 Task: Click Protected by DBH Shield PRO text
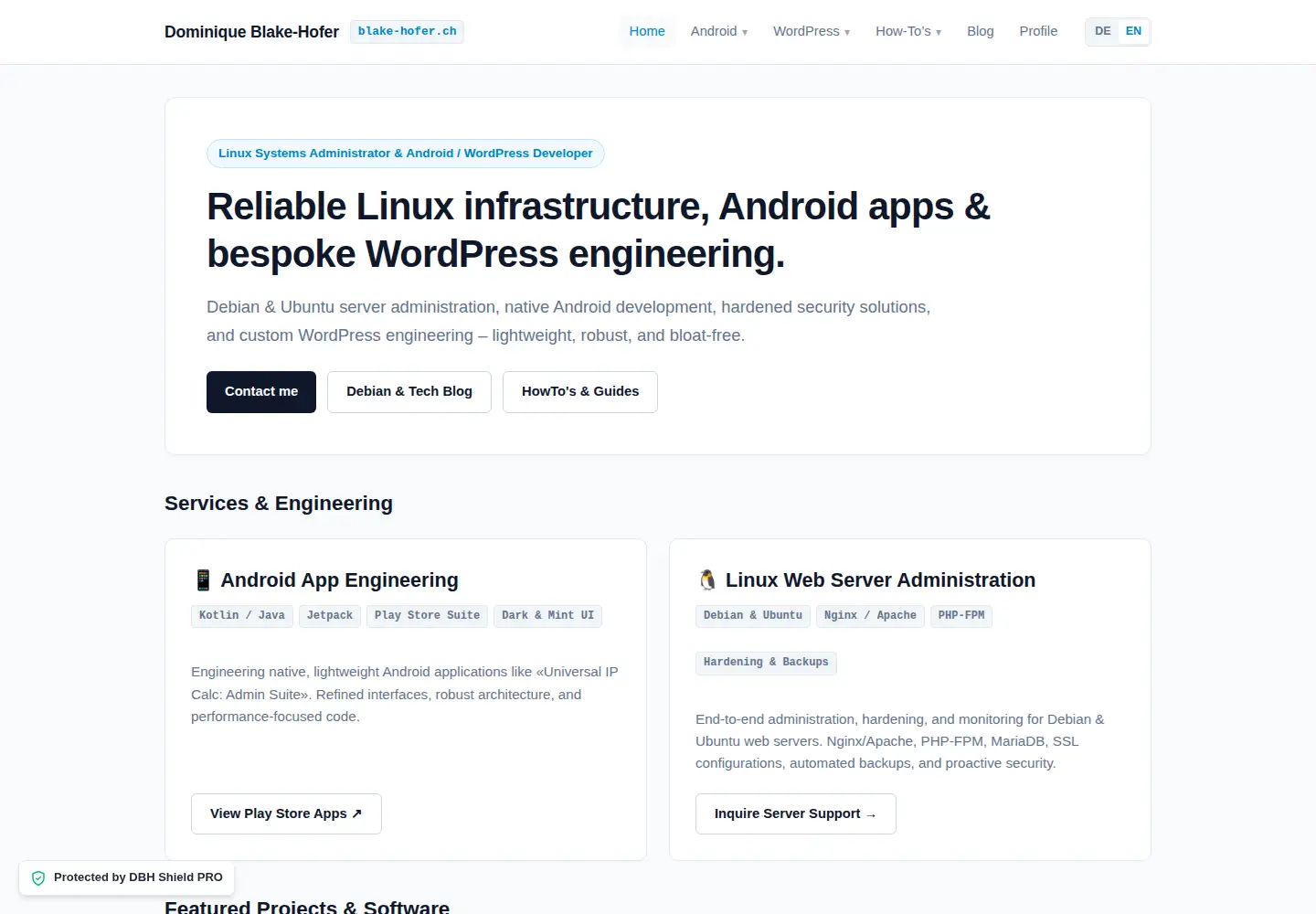[x=138, y=877]
